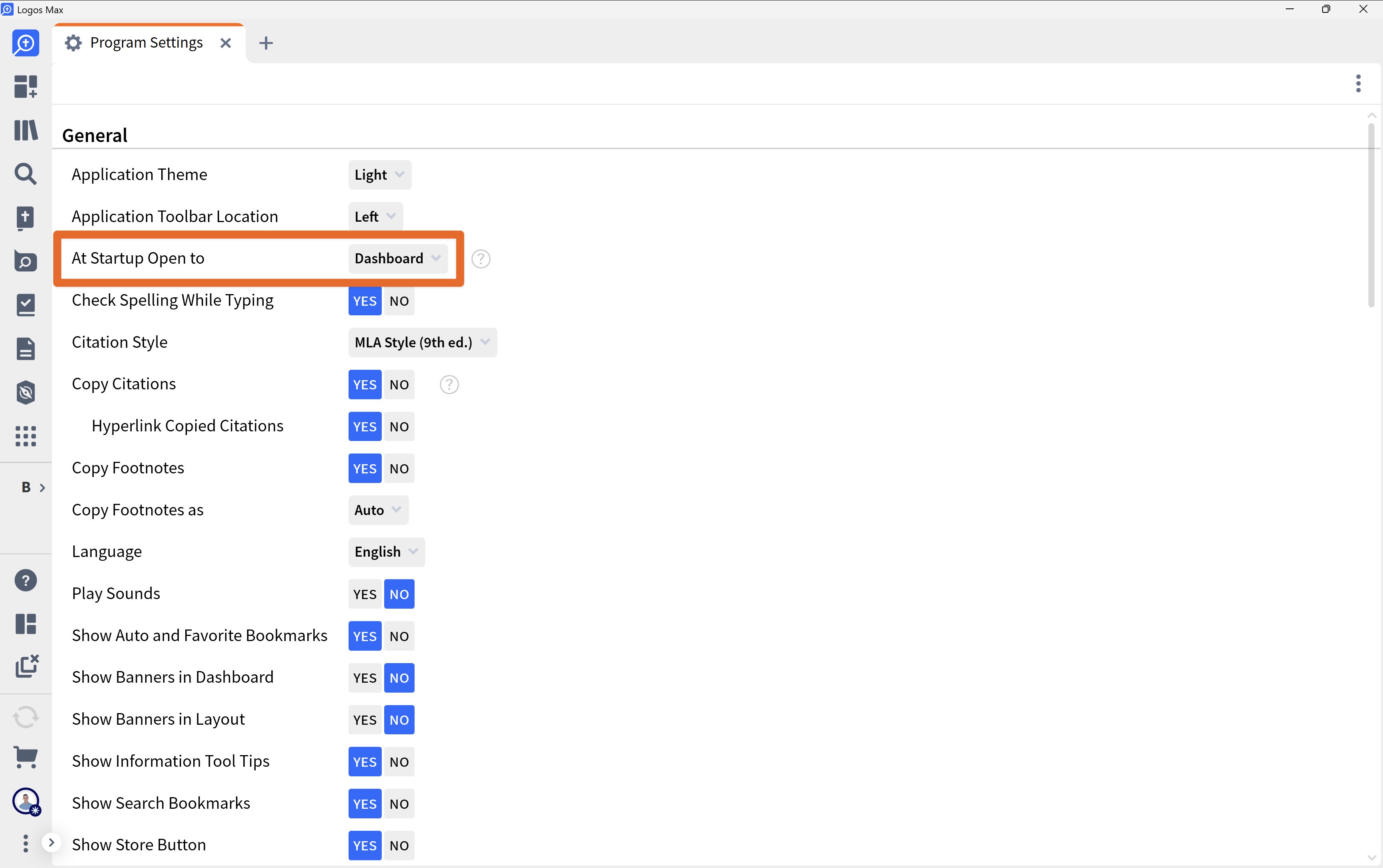Click the Citation Style label
The height and width of the screenshot is (868, 1383).
point(119,342)
